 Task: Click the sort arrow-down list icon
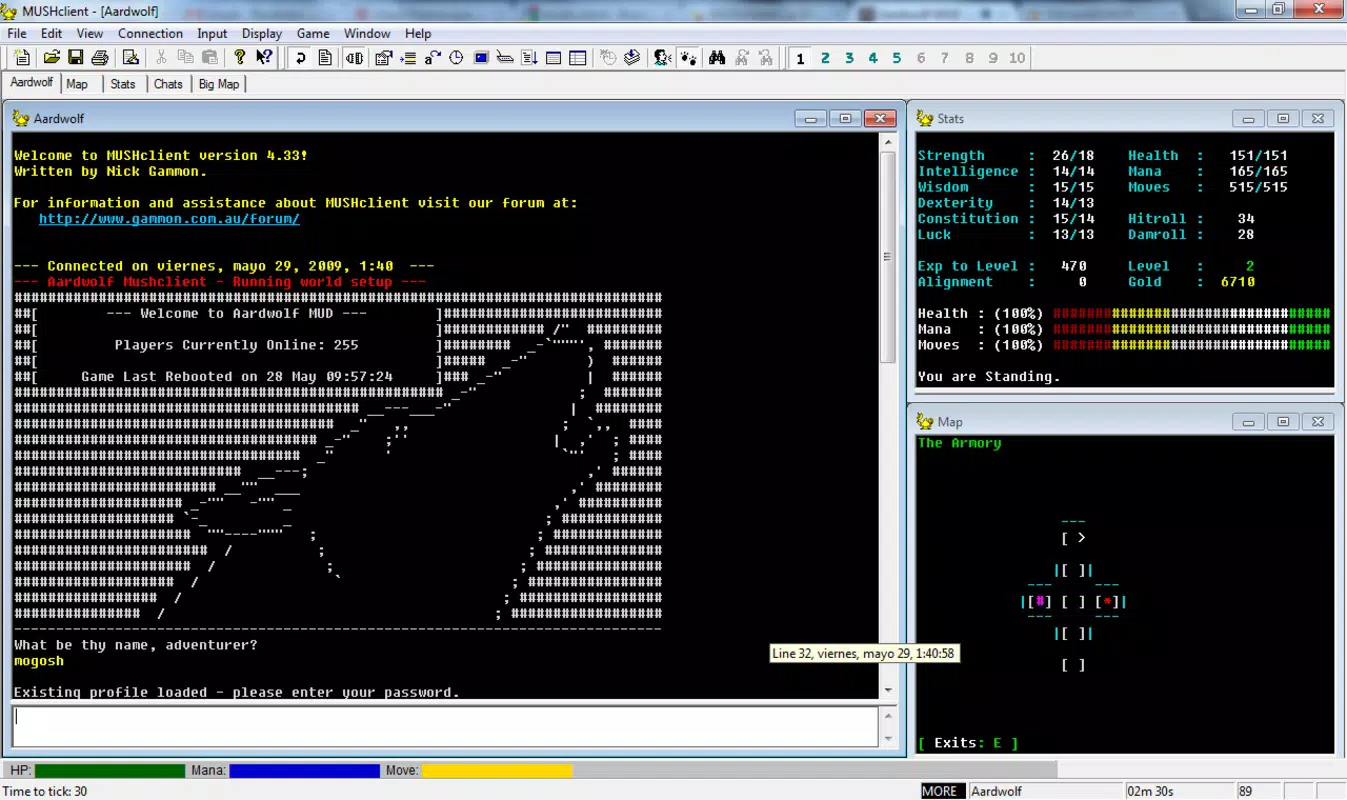click(529, 58)
